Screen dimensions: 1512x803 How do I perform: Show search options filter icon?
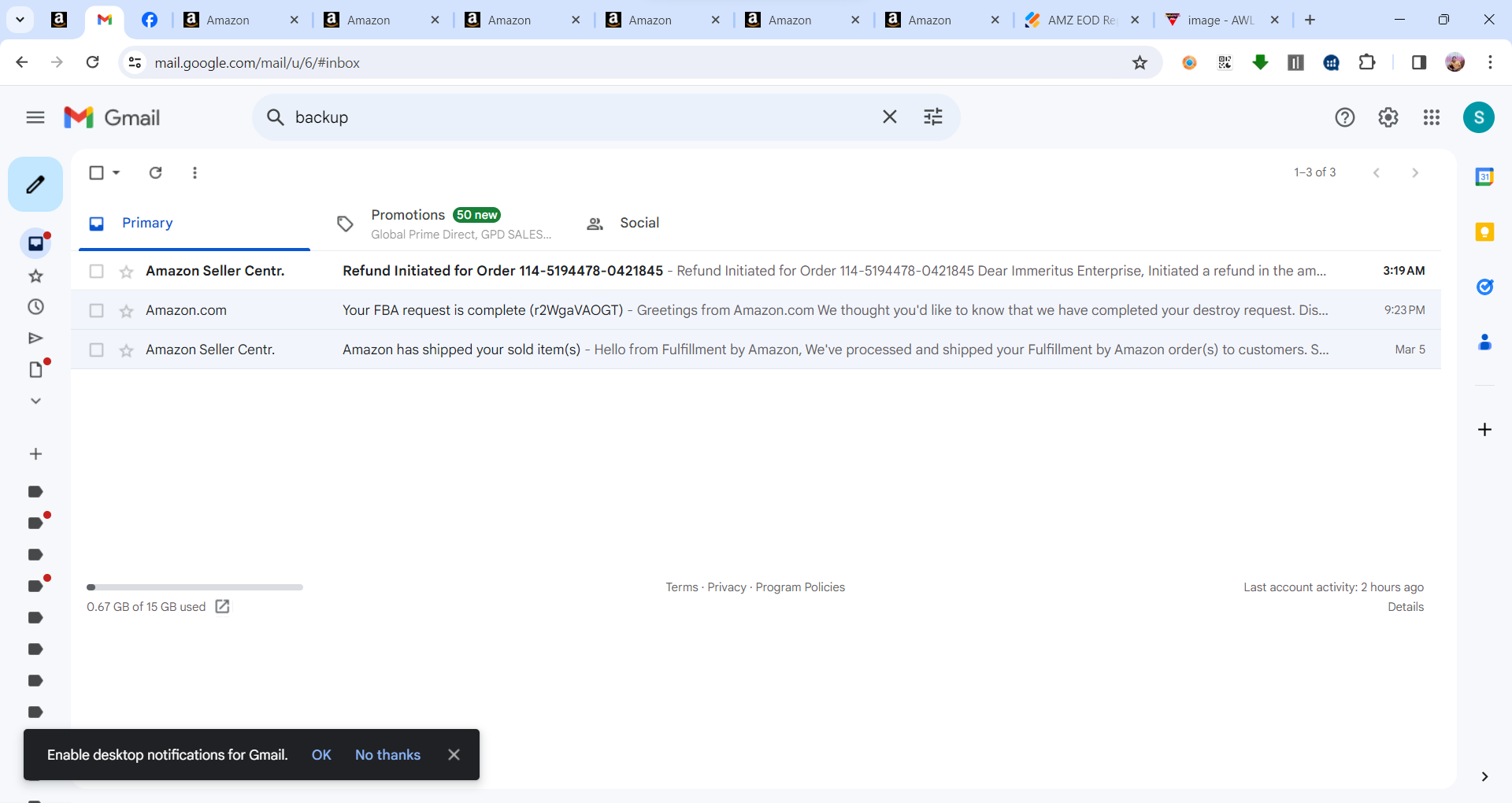933,117
